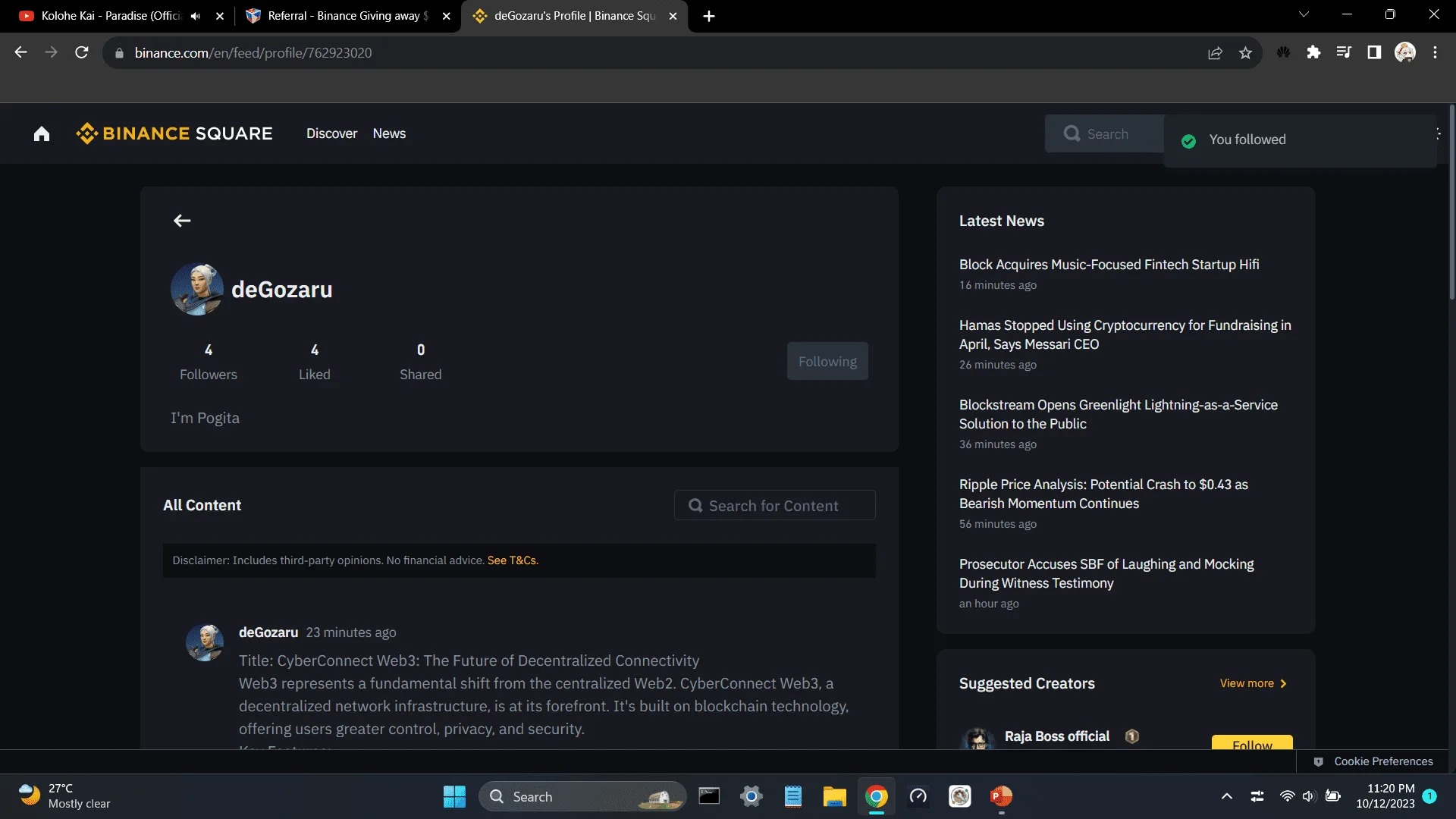Click the page vertical scrollbar
The width and height of the screenshot is (1456, 819).
pyautogui.click(x=1451, y=202)
